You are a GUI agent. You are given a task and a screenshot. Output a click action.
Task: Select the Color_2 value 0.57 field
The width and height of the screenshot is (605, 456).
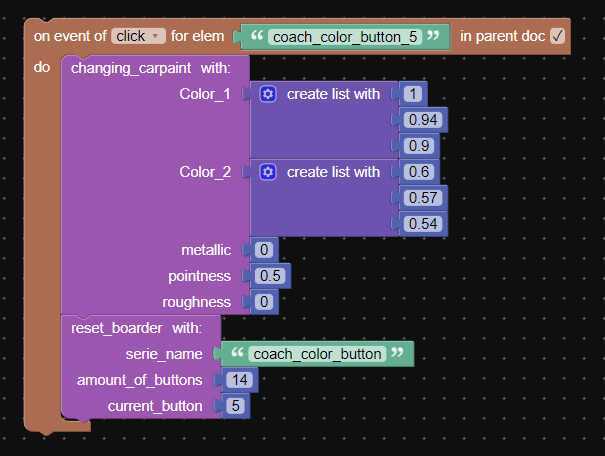point(423,198)
